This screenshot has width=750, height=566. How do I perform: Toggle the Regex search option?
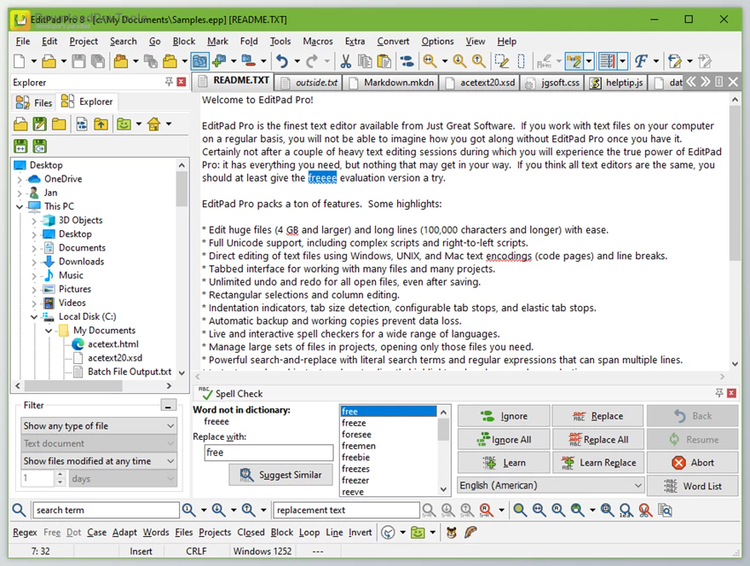click(x=25, y=532)
